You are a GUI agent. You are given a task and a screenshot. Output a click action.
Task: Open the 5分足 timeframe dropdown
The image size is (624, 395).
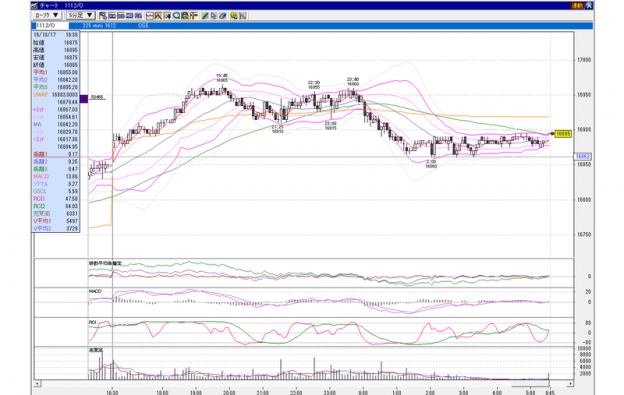coord(81,16)
